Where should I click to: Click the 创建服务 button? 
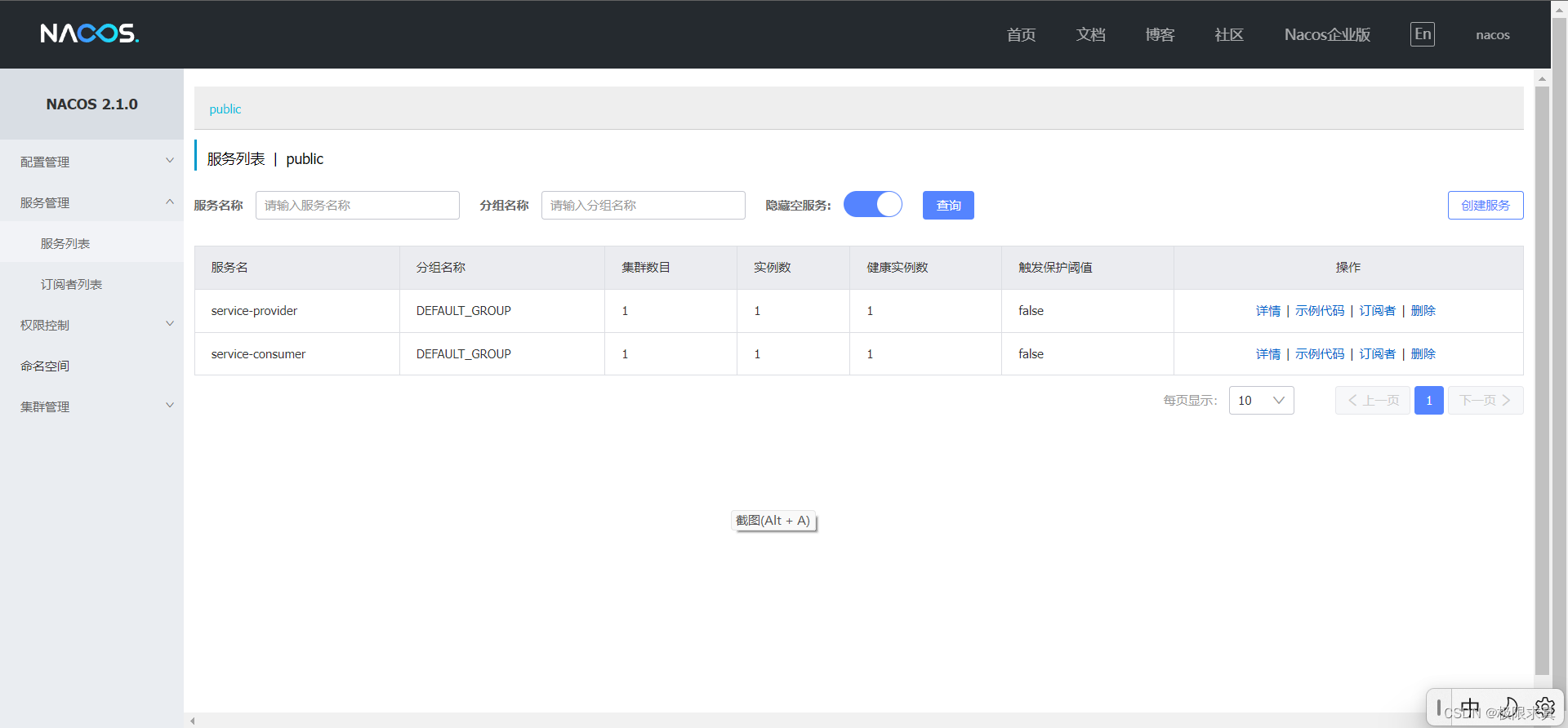[1486, 205]
